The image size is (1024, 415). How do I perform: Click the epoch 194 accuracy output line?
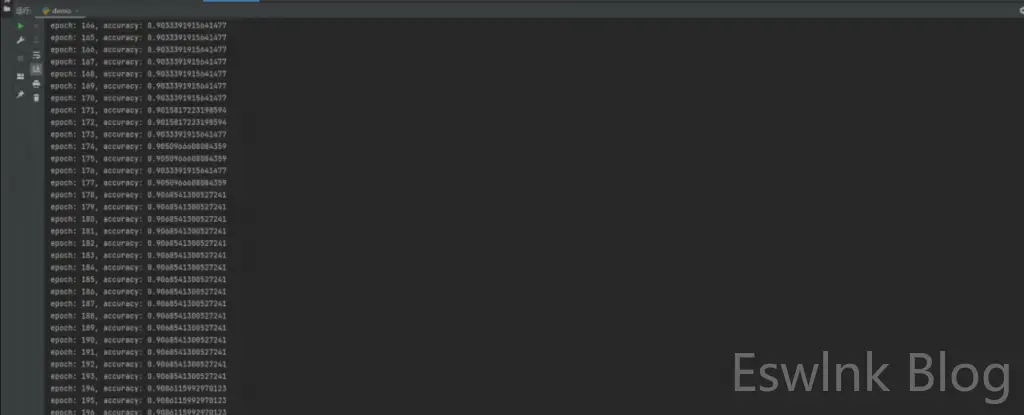(x=138, y=388)
